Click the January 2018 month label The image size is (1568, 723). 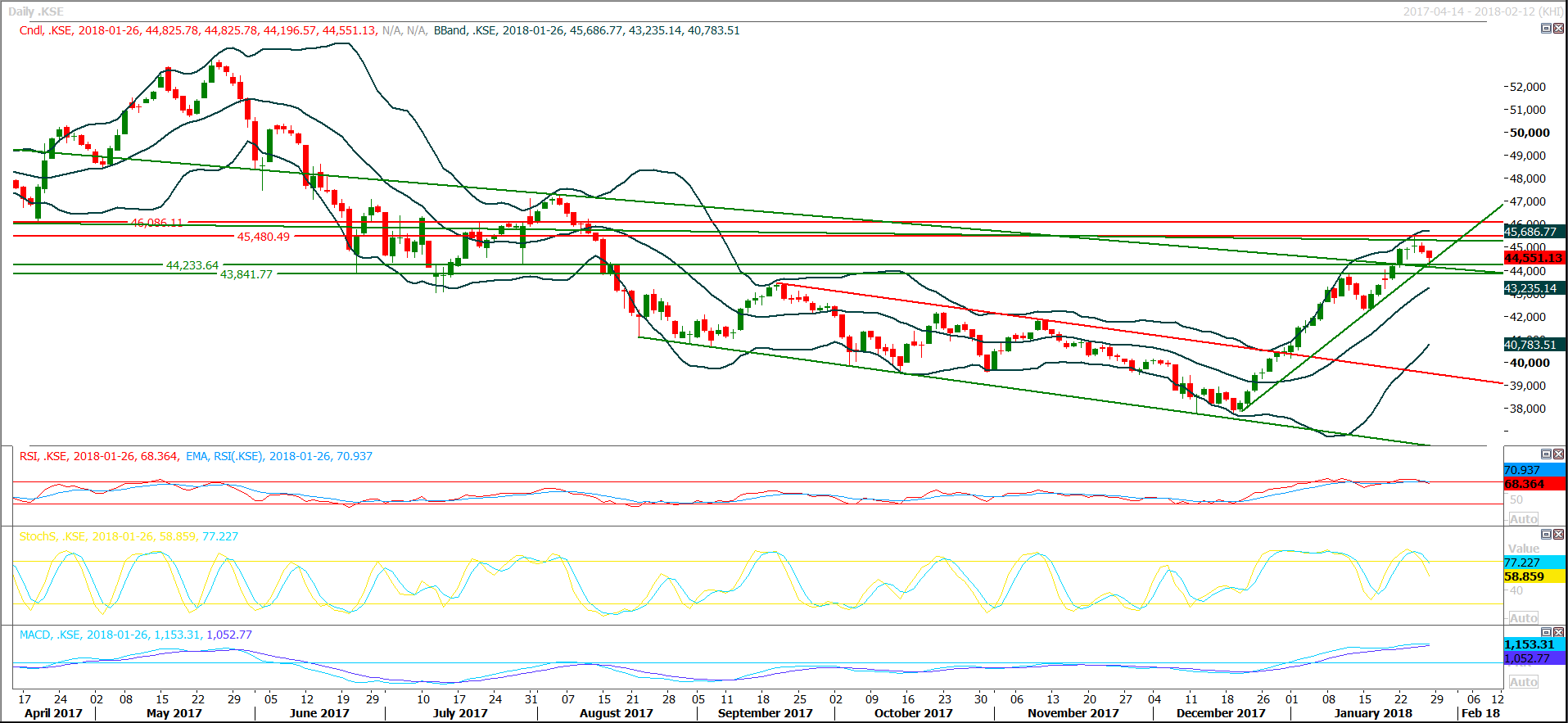coord(1373,713)
